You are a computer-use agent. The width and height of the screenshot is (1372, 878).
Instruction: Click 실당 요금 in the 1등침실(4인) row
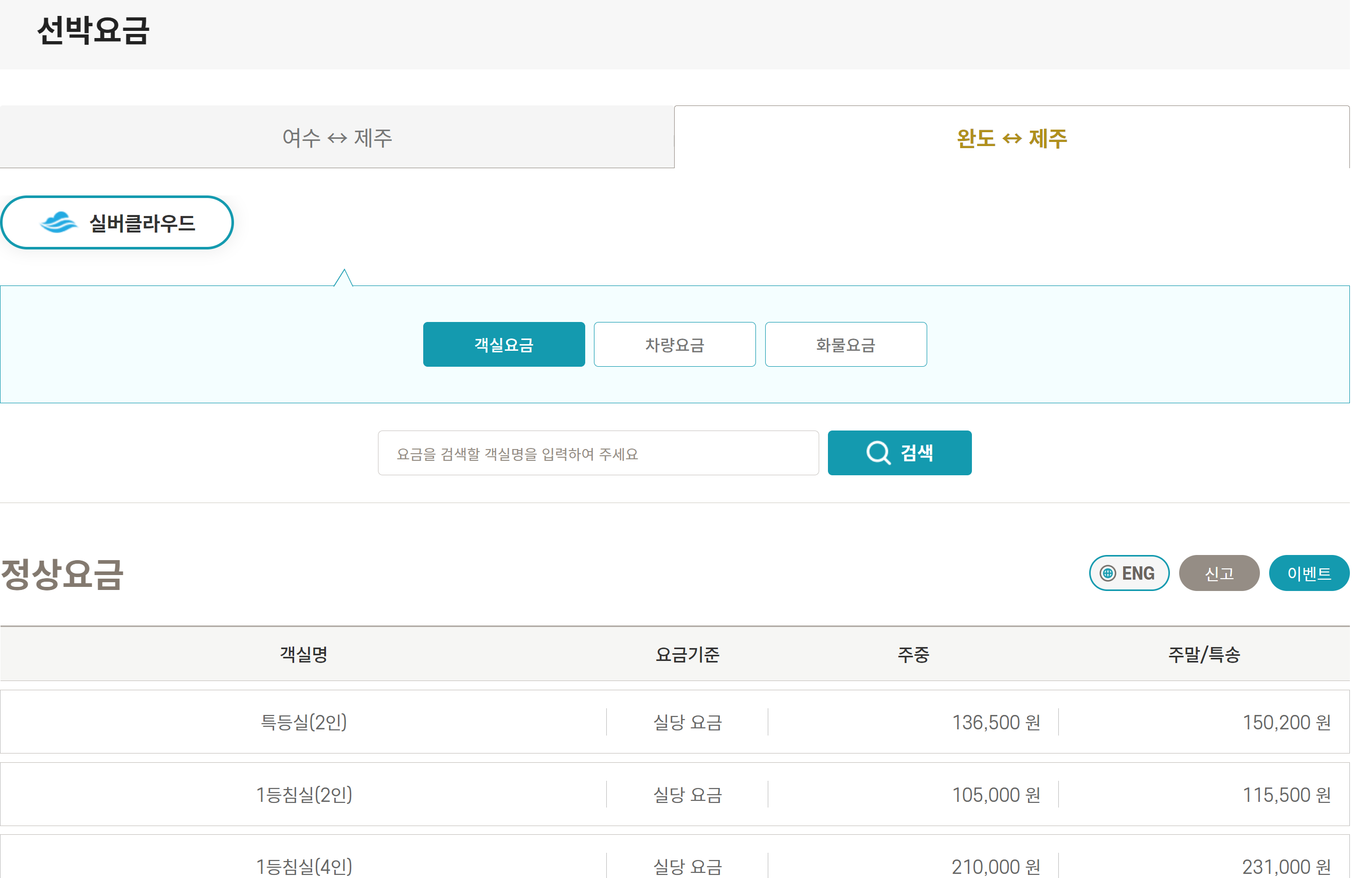click(x=688, y=867)
